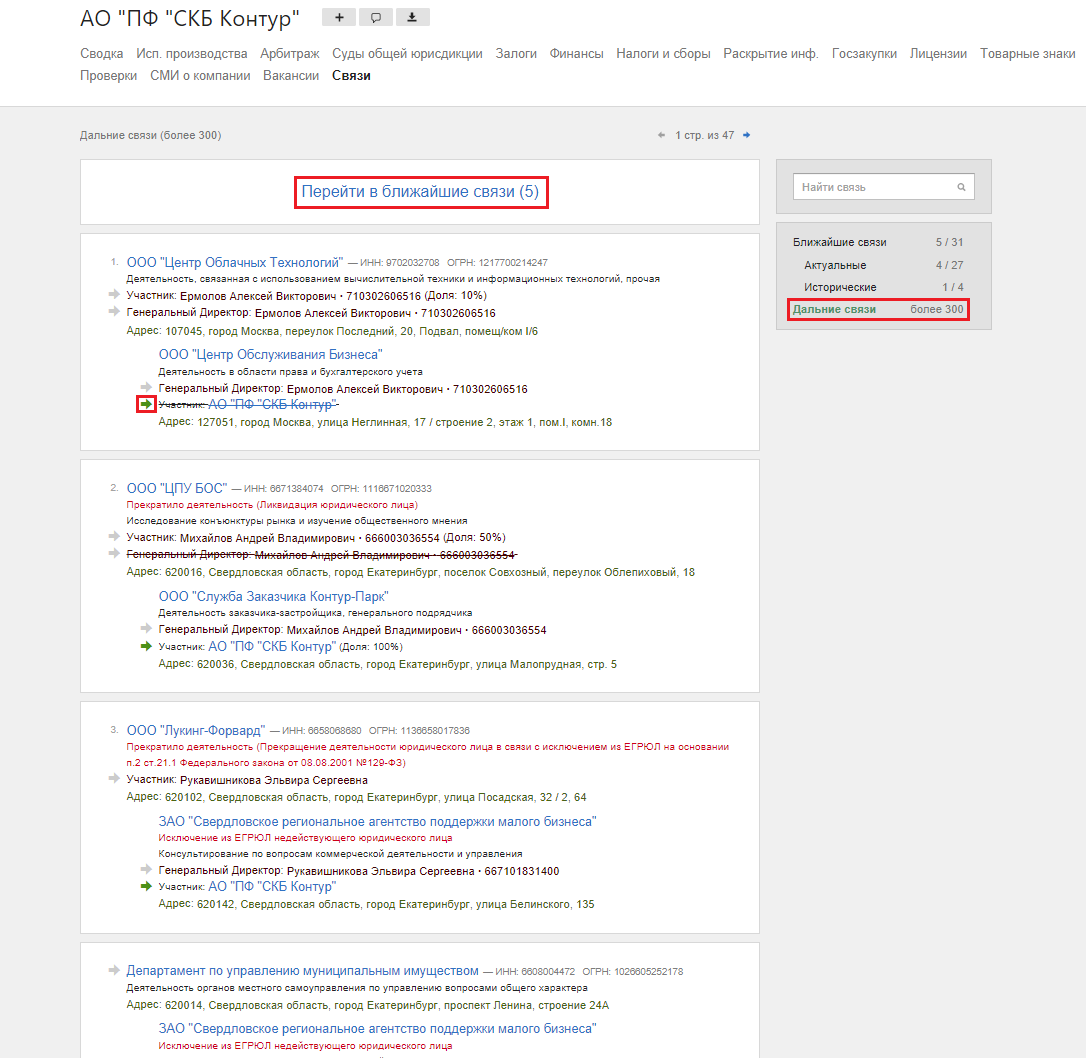Click into the Найти связь search field
The width and height of the screenshot is (1086, 1058).
(x=872, y=187)
